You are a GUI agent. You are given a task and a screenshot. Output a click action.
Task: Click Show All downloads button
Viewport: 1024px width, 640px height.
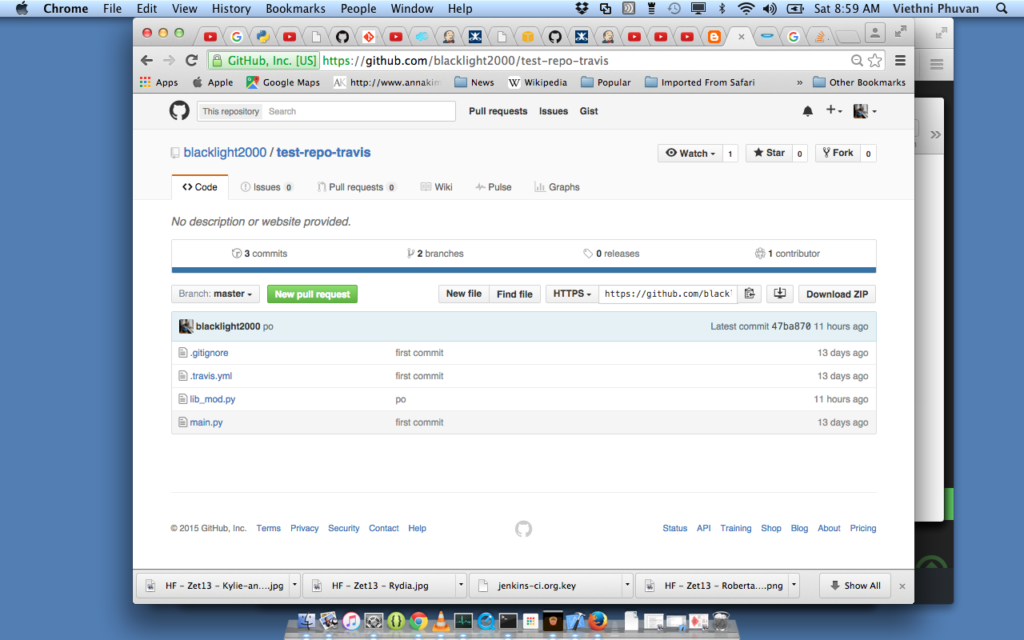pos(855,586)
